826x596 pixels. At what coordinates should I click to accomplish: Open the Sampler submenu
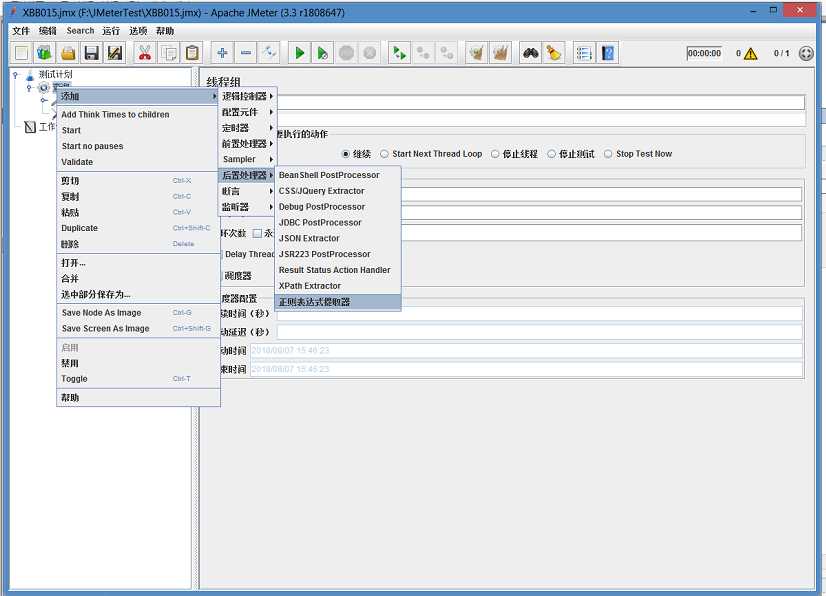pos(248,159)
